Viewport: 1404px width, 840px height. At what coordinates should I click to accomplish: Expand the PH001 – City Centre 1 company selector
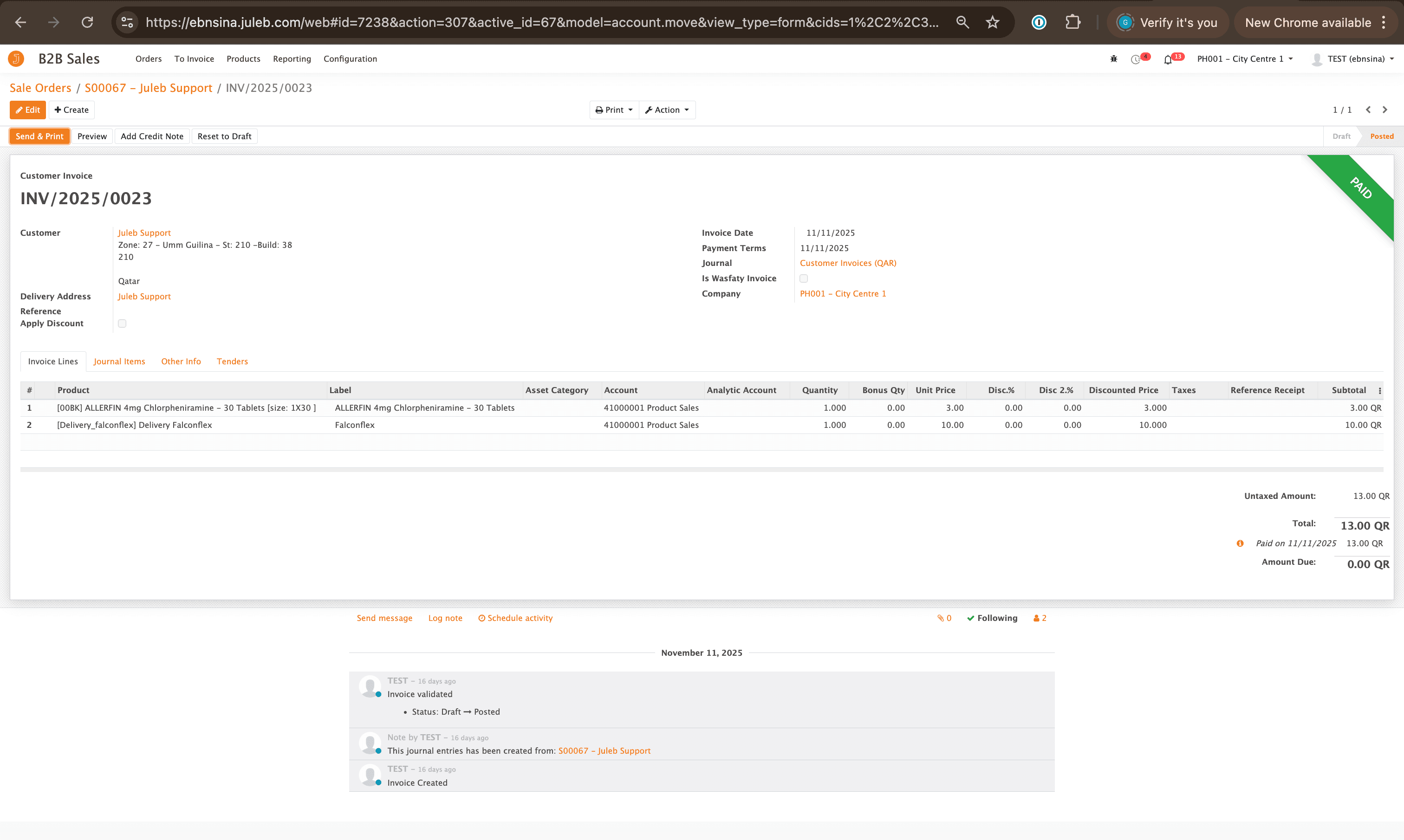click(x=1244, y=58)
